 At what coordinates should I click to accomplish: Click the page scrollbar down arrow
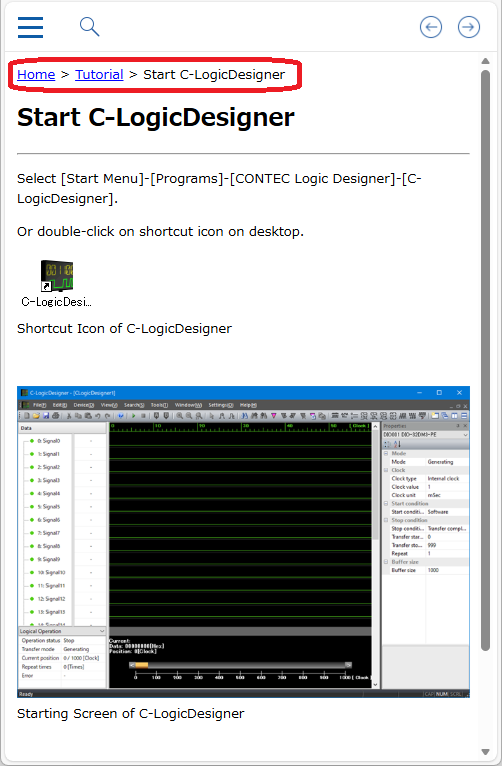[485, 751]
